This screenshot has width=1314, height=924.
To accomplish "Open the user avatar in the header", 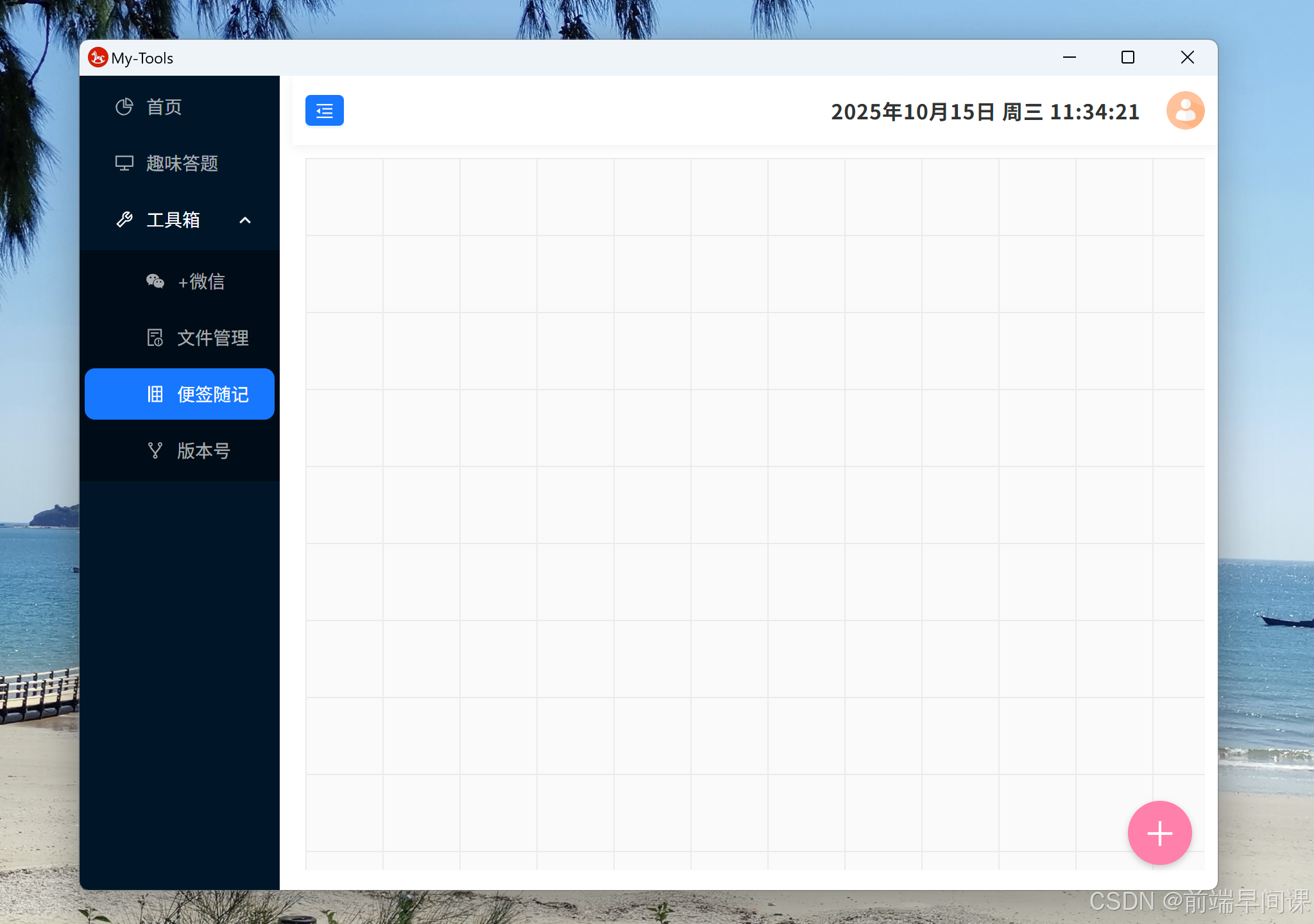I will tap(1185, 110).
